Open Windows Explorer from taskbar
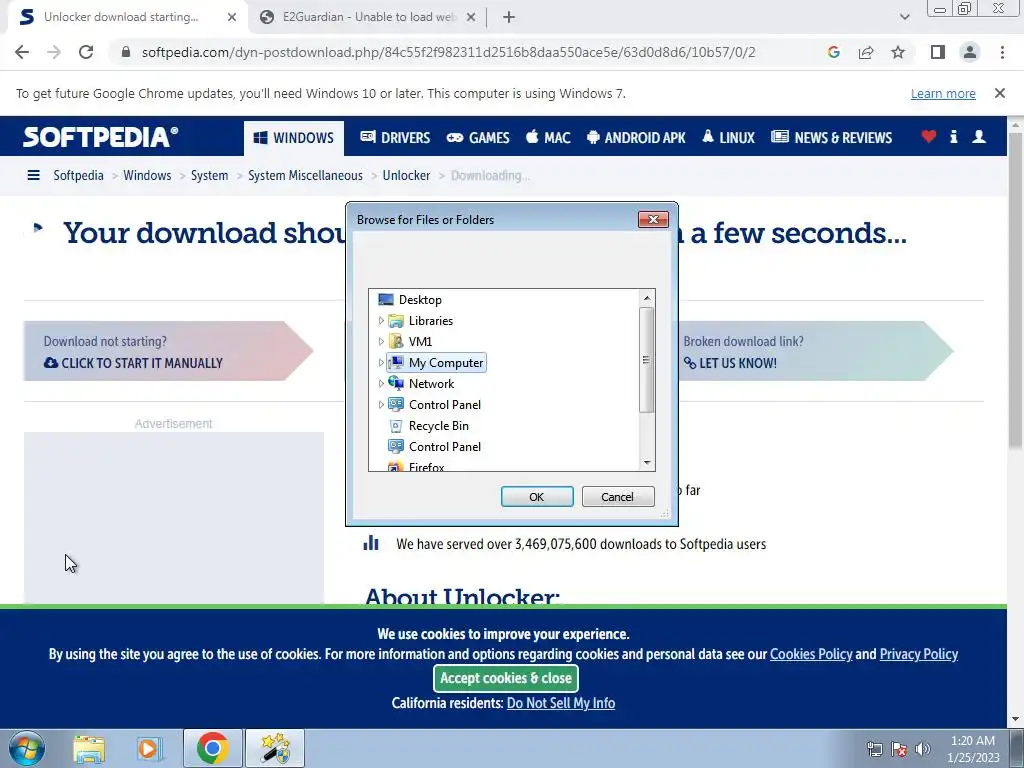This screenshot has height=768, width=1024. [x=89, y=749]
